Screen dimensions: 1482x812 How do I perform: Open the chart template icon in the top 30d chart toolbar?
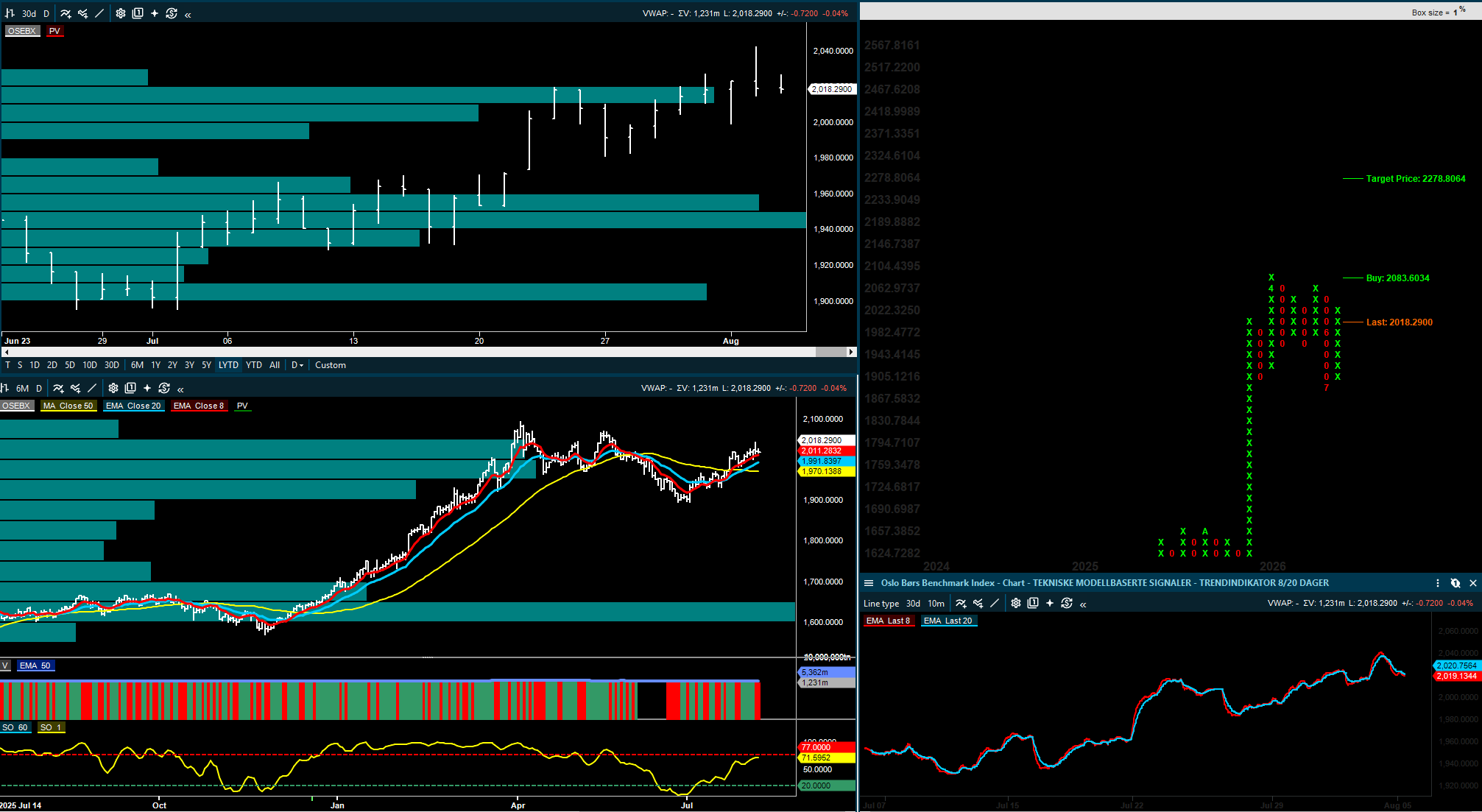point(138,13)
